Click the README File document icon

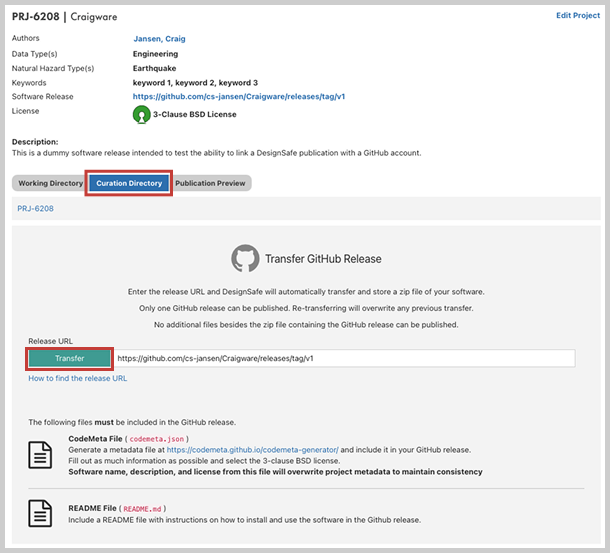(41, 514)
